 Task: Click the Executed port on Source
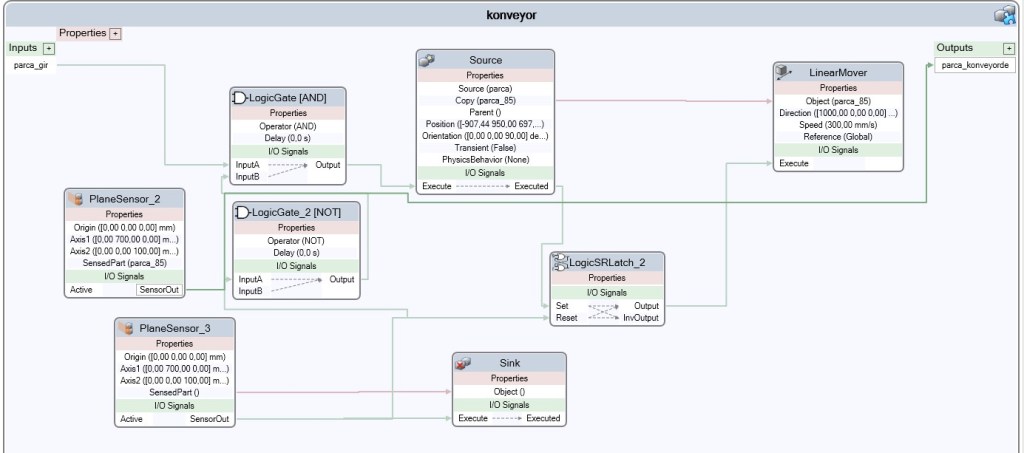(x=531, y=186)
